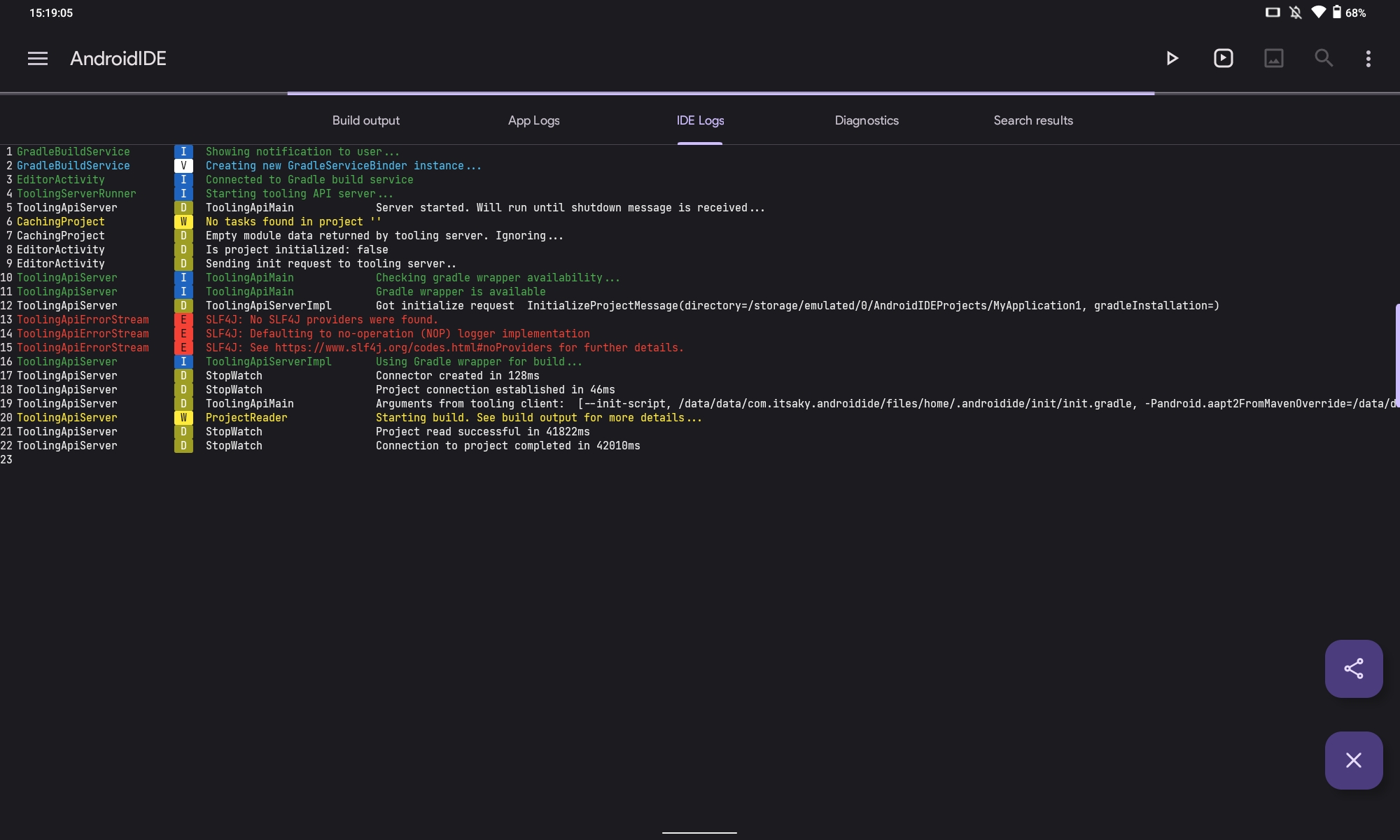Dismiss the panel with the X floating button

pyautogui.click(x=1353, y=760)
